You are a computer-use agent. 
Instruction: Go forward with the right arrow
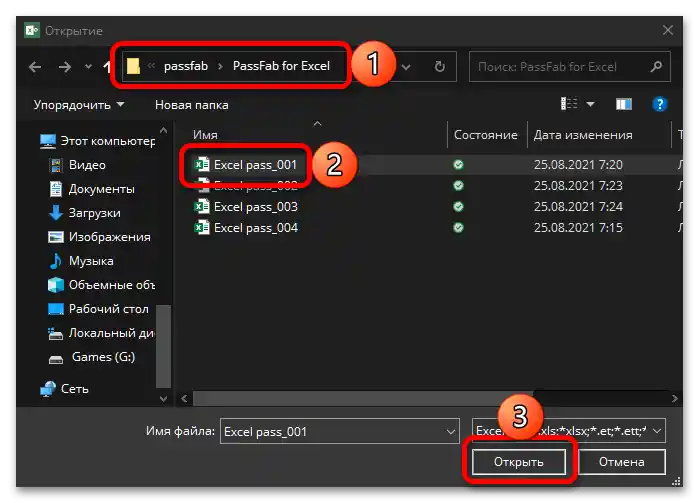tap(65, 67)
